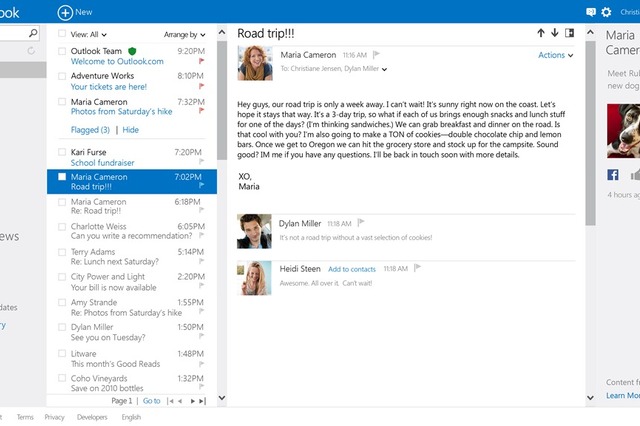Add Heidi Steen to contacts

(352, 269)
